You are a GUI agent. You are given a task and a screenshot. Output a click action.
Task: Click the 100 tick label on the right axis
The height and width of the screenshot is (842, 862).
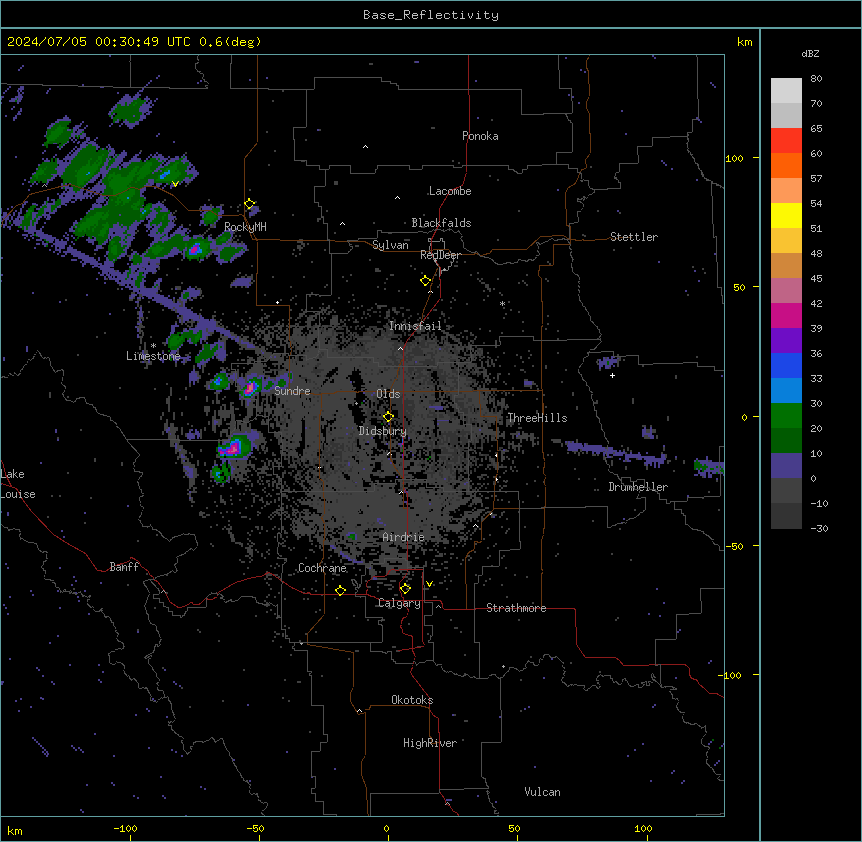[734, 158]
